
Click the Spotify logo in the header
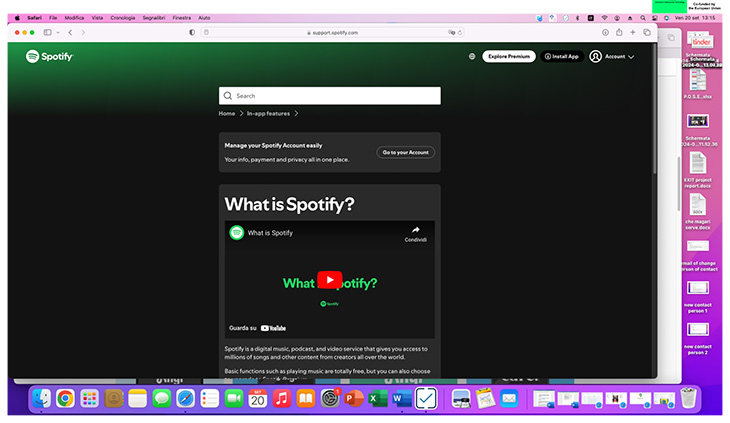click(49, 56)
